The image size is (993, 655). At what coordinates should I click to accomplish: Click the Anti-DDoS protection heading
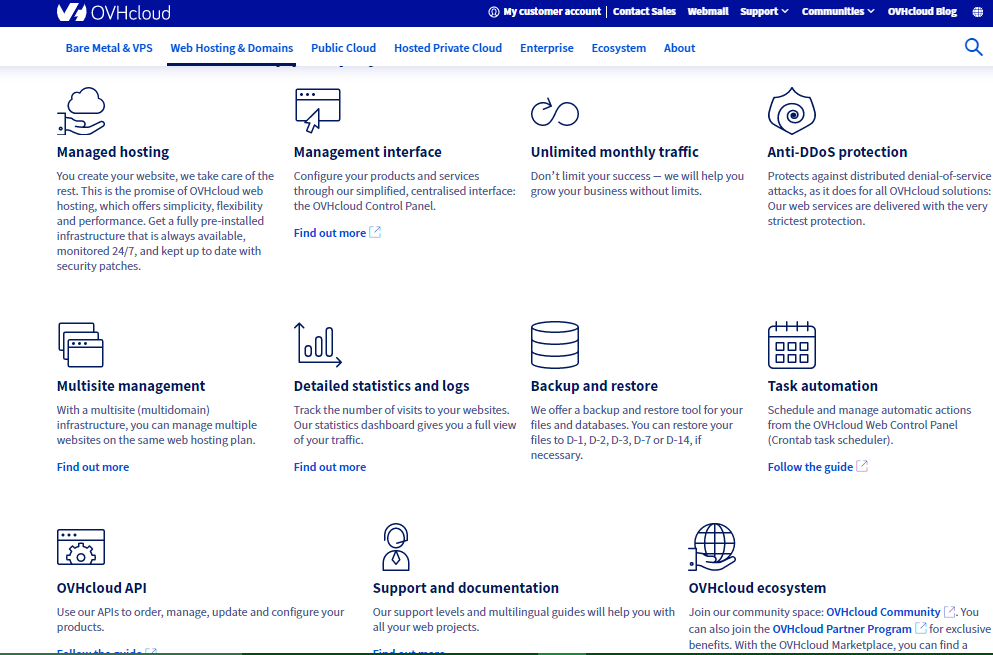point(837,152)
